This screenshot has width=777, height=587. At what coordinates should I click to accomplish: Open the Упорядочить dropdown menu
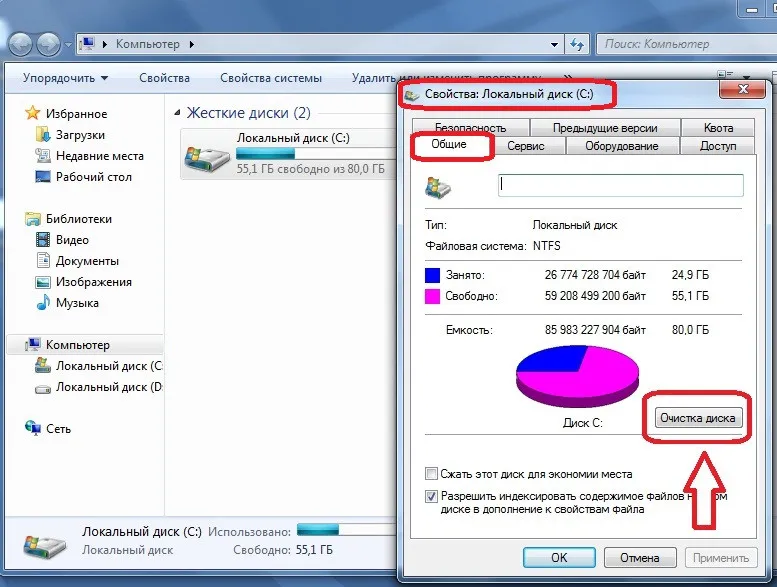(65, 78)
